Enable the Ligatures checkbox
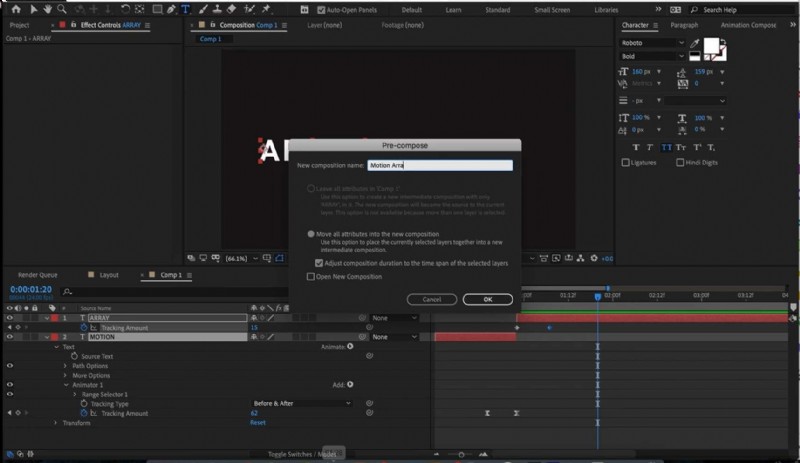Viewport: 800px width, 463px height. (x=626, y=162)
